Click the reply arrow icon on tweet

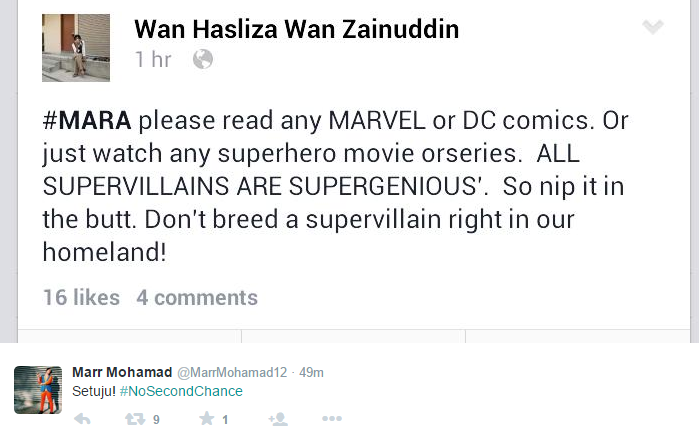(82, 420)
